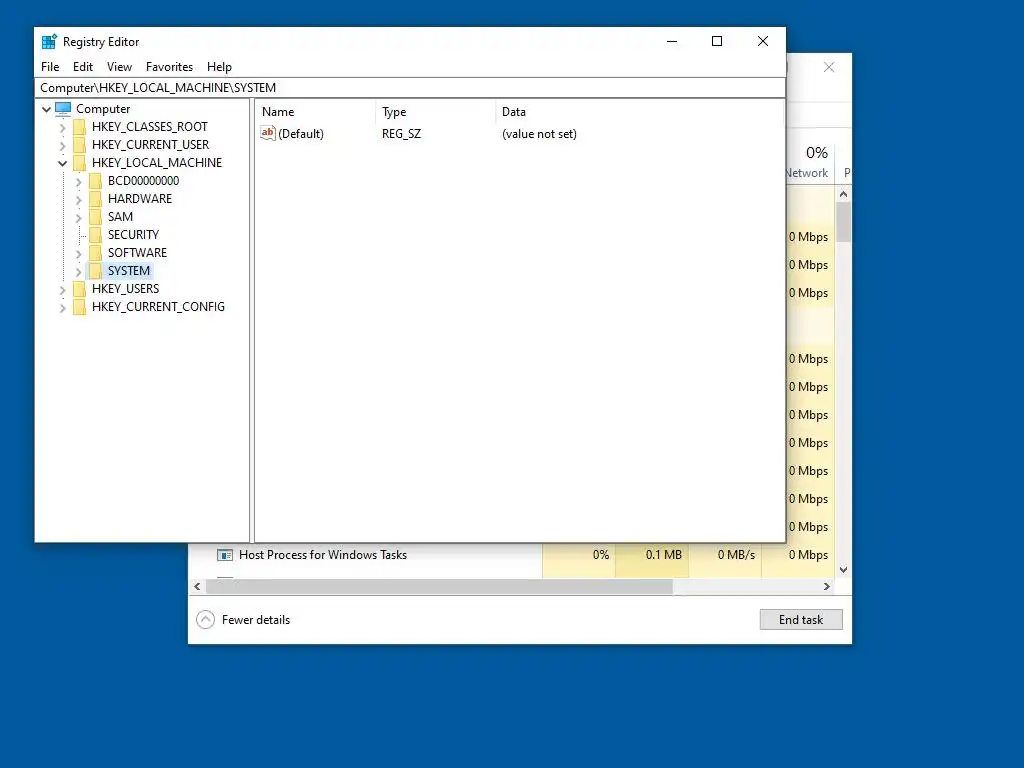Click the REG_SZ type cell
Image resolution: width=1024 pixels, height=768 pixels.
coord(402,134)
